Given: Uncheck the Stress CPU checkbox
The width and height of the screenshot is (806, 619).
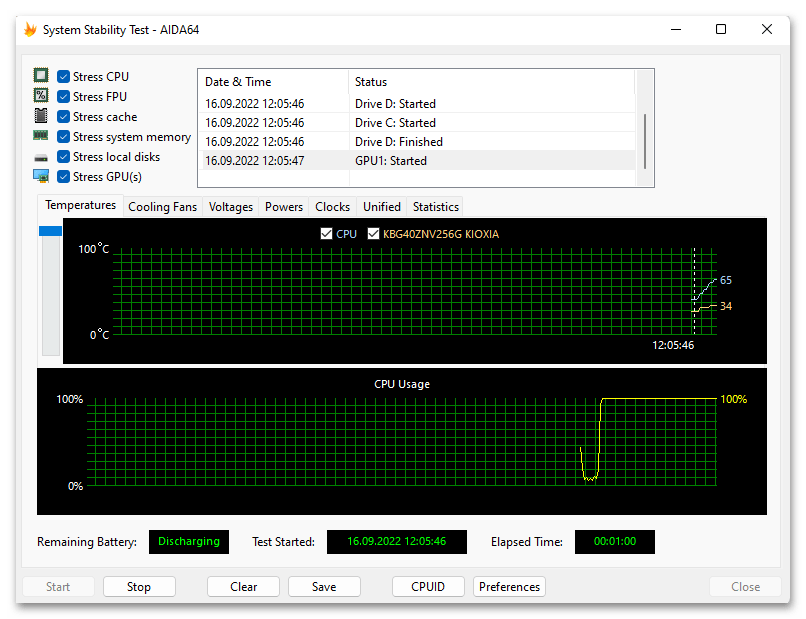Looking at the screenshot, I should click(x=64, y=77).
